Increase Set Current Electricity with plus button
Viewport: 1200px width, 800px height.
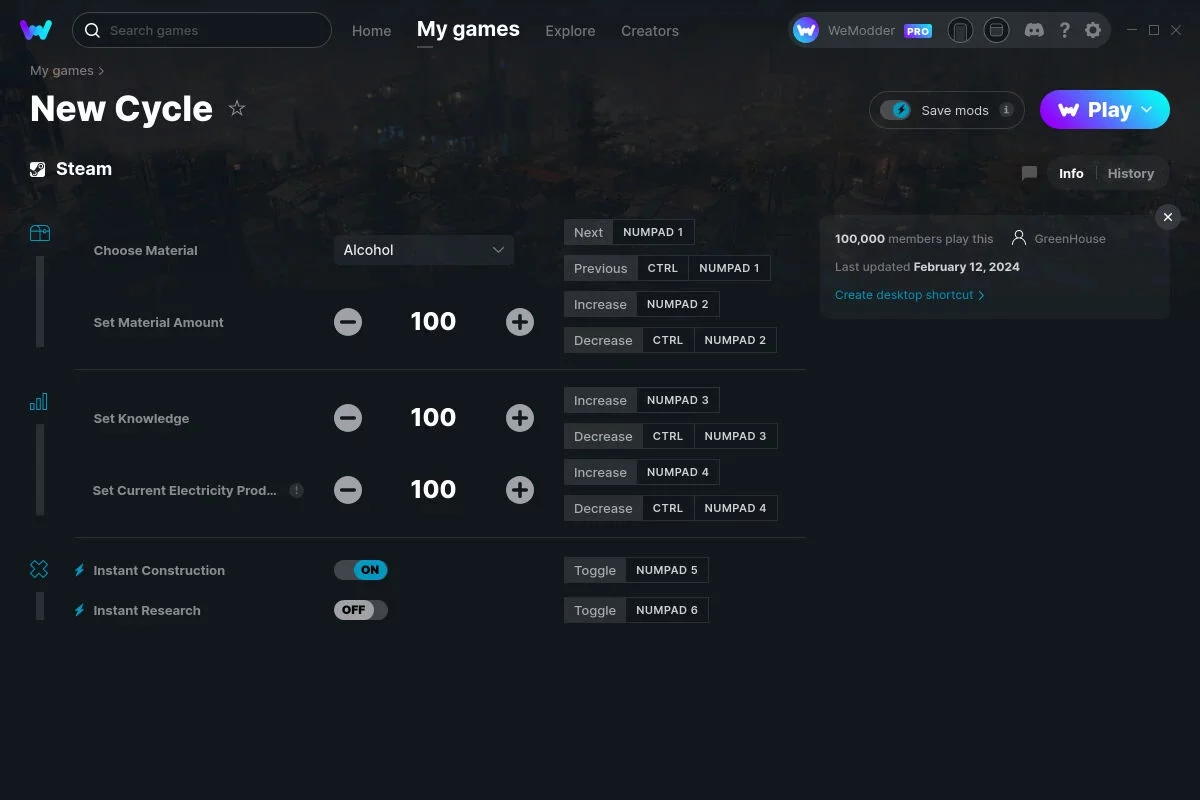[x=520, y=490]
